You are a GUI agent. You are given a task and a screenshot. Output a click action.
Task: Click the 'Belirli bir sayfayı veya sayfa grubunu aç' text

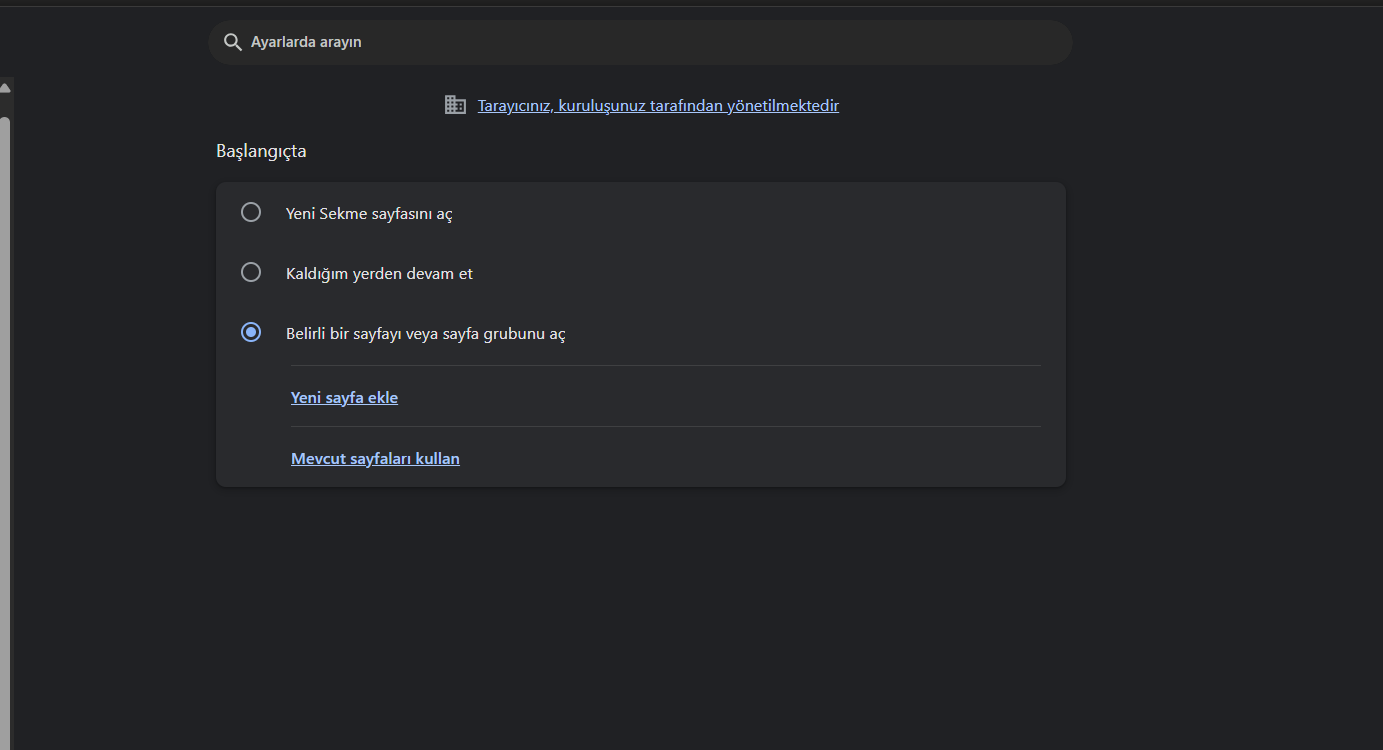click(425, 334)
